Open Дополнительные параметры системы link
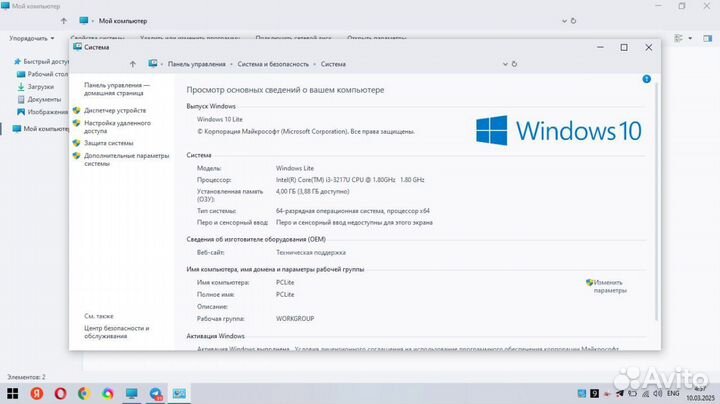Screen dimensions: 720x404 click(x=126, y=160)
